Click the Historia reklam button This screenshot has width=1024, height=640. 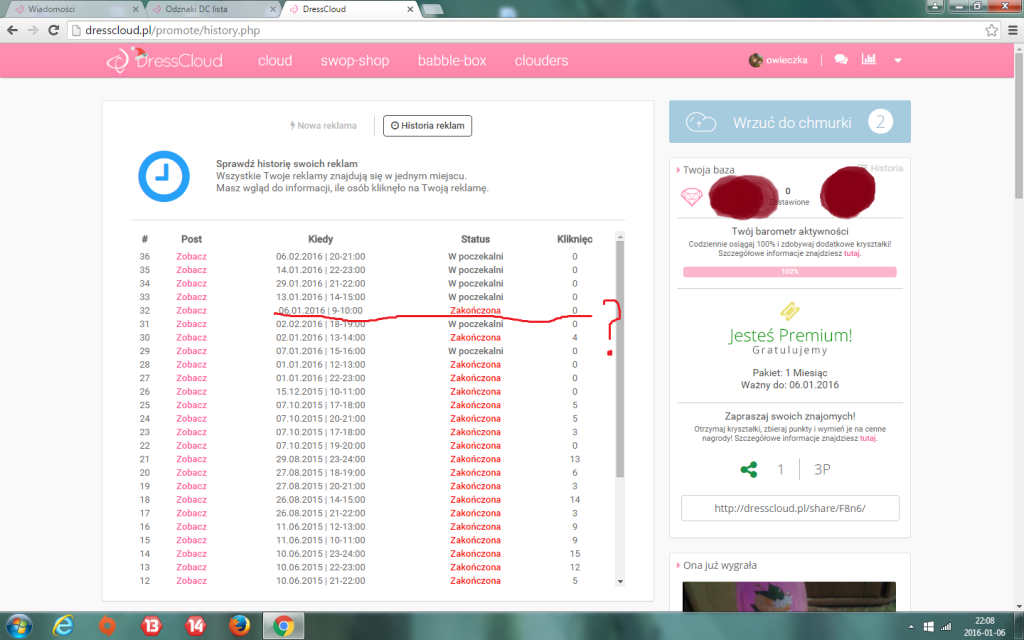click(428, 126)
